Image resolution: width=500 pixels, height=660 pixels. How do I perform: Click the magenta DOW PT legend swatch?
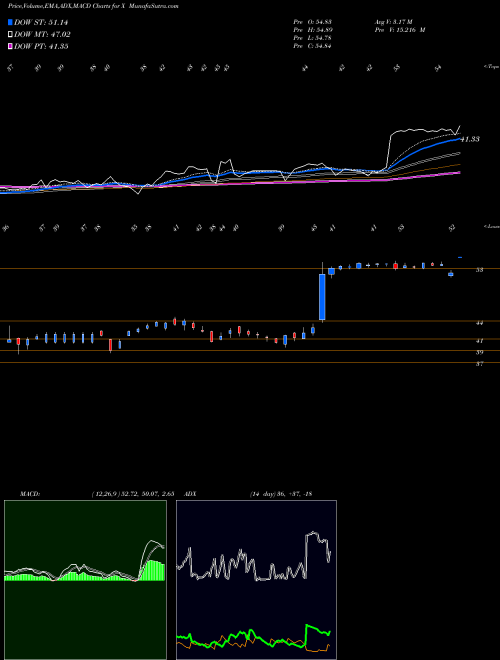11,47
